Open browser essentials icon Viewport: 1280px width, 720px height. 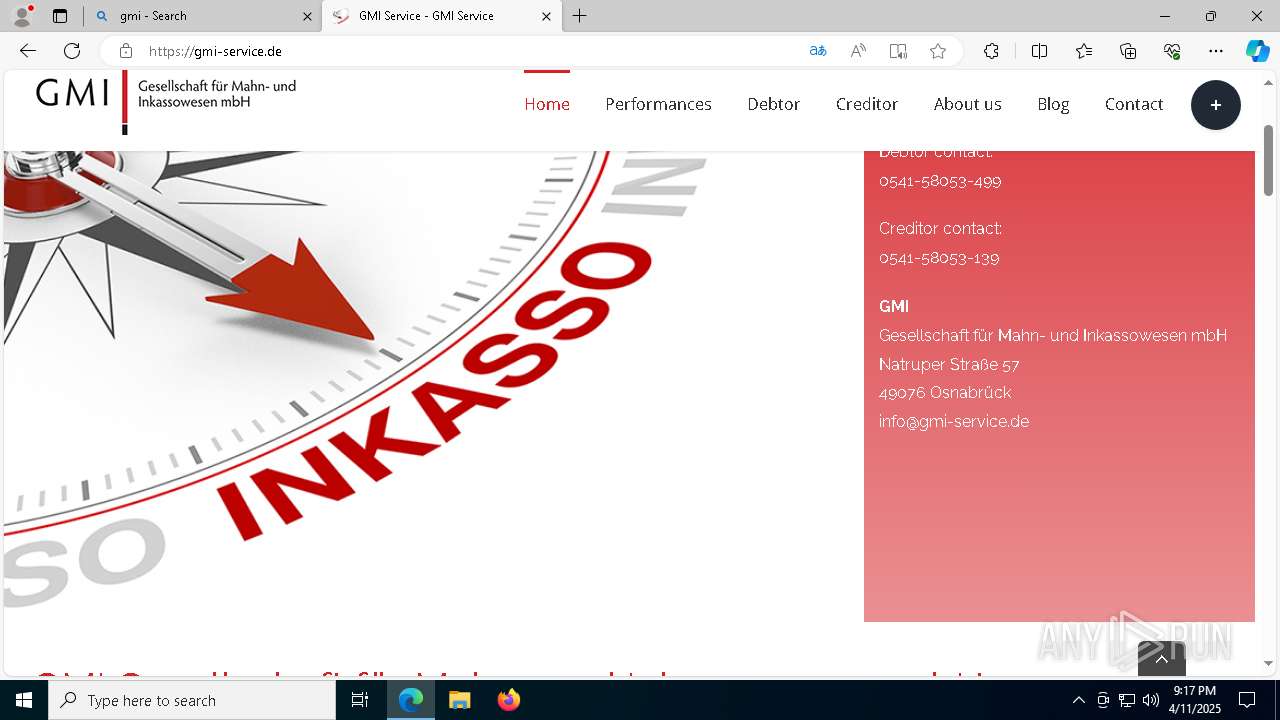(x=1172, y=51)
